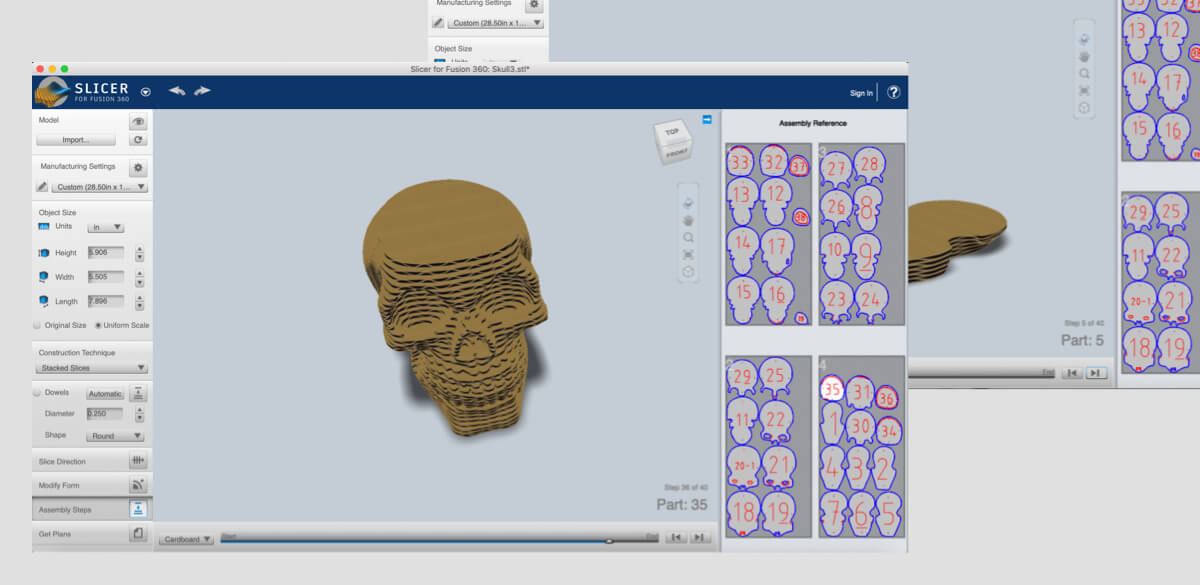Click the Slicer for Fusion 360 logo
Viewport: 1200px width, 585px height.
coord(82,92)
